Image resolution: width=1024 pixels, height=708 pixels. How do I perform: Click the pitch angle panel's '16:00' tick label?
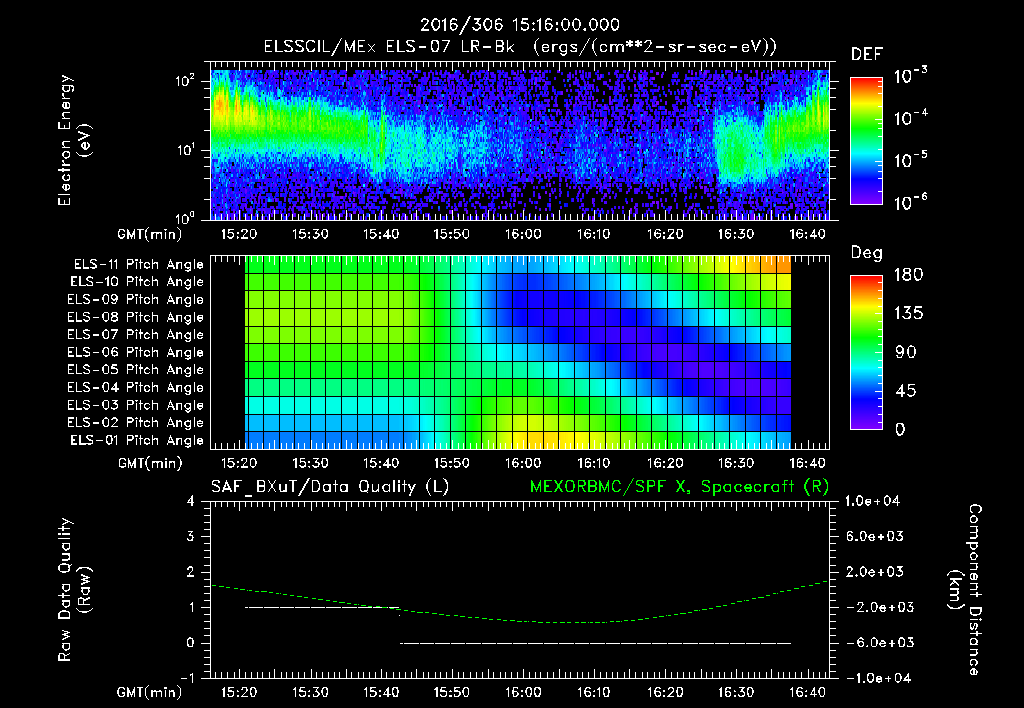point(523,463)
